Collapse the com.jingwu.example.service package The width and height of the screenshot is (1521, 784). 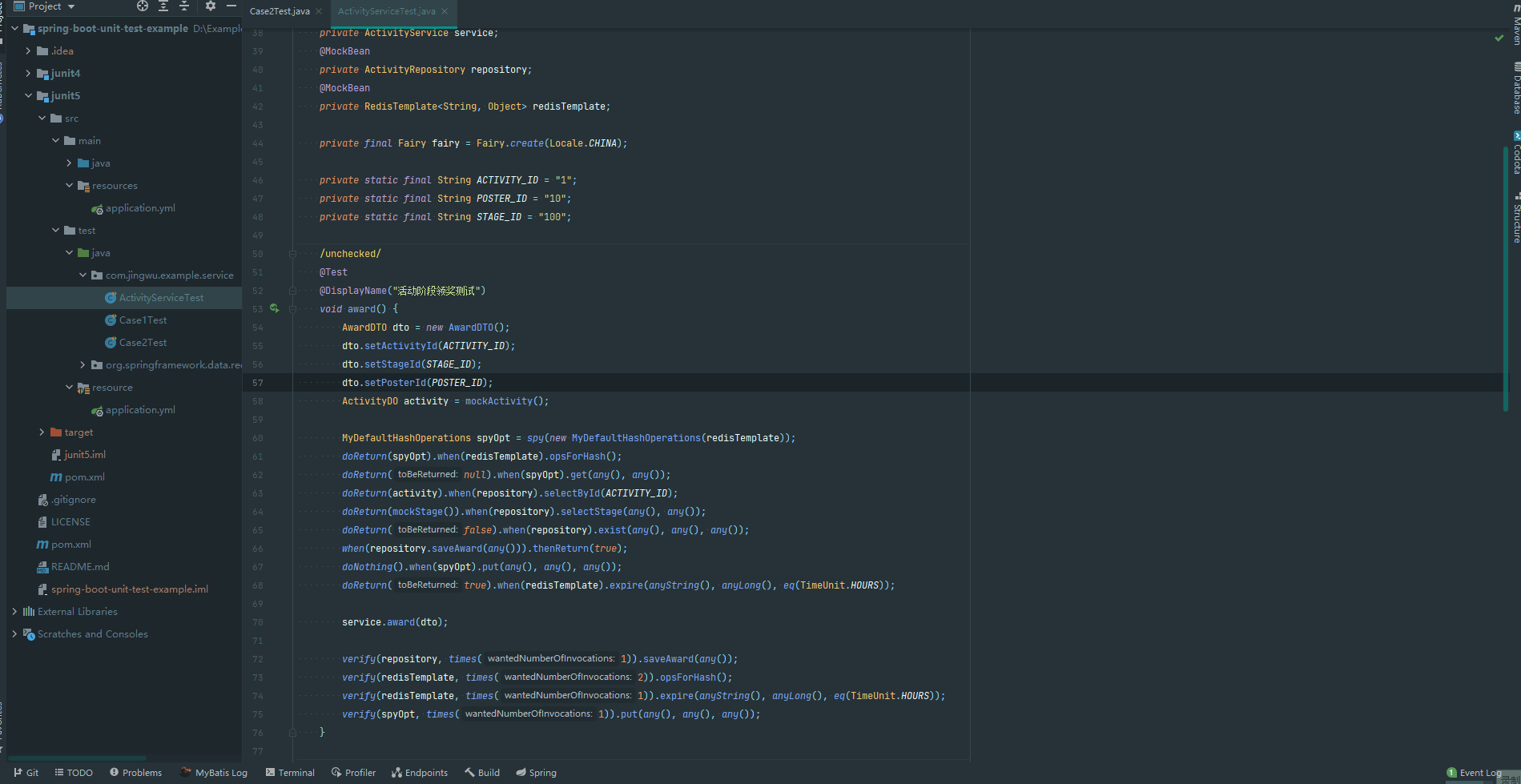coord(82,275)
